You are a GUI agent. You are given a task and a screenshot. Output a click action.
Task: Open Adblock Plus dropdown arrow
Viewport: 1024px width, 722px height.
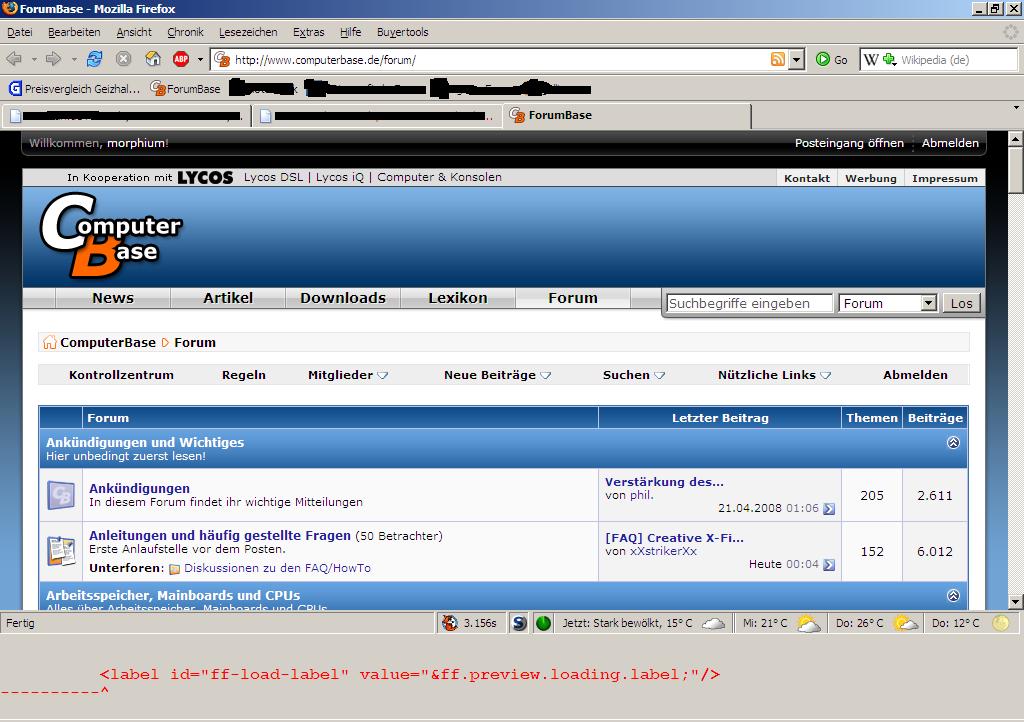coord(200,59)
